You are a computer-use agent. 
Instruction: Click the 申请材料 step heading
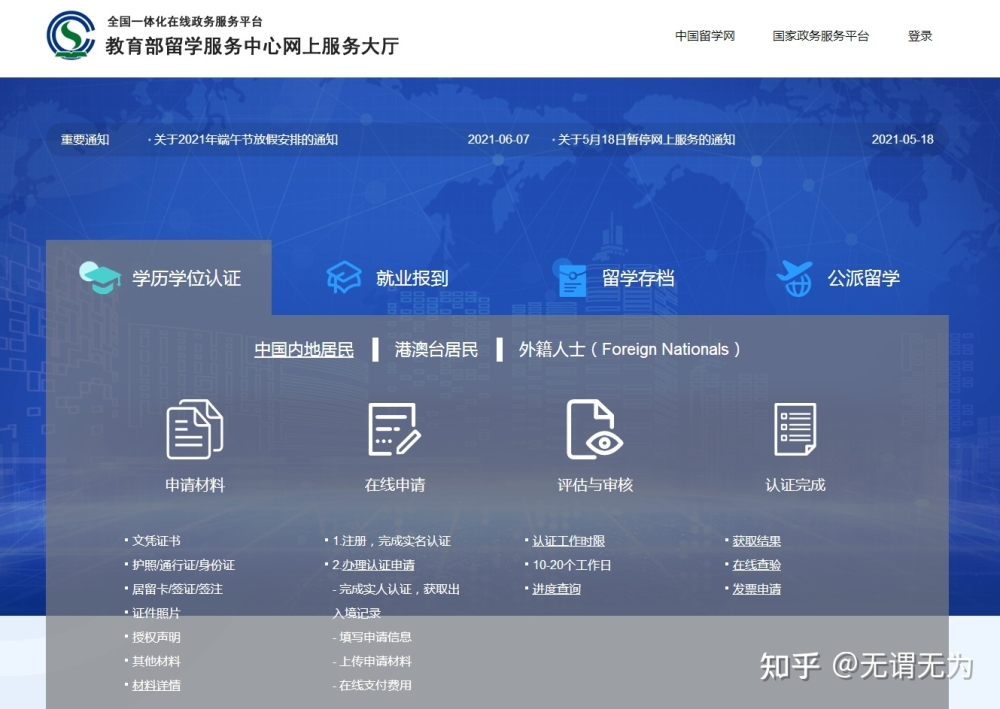click(x=195, y=485)
